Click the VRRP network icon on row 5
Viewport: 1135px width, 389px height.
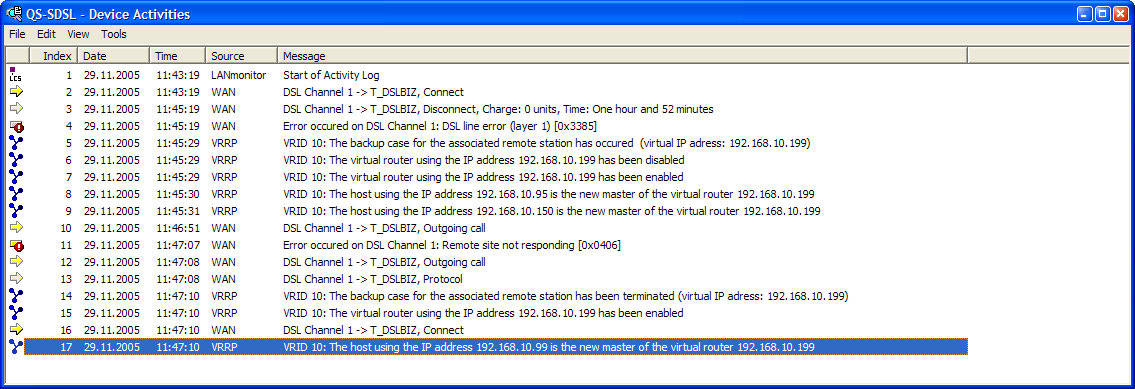16,143
